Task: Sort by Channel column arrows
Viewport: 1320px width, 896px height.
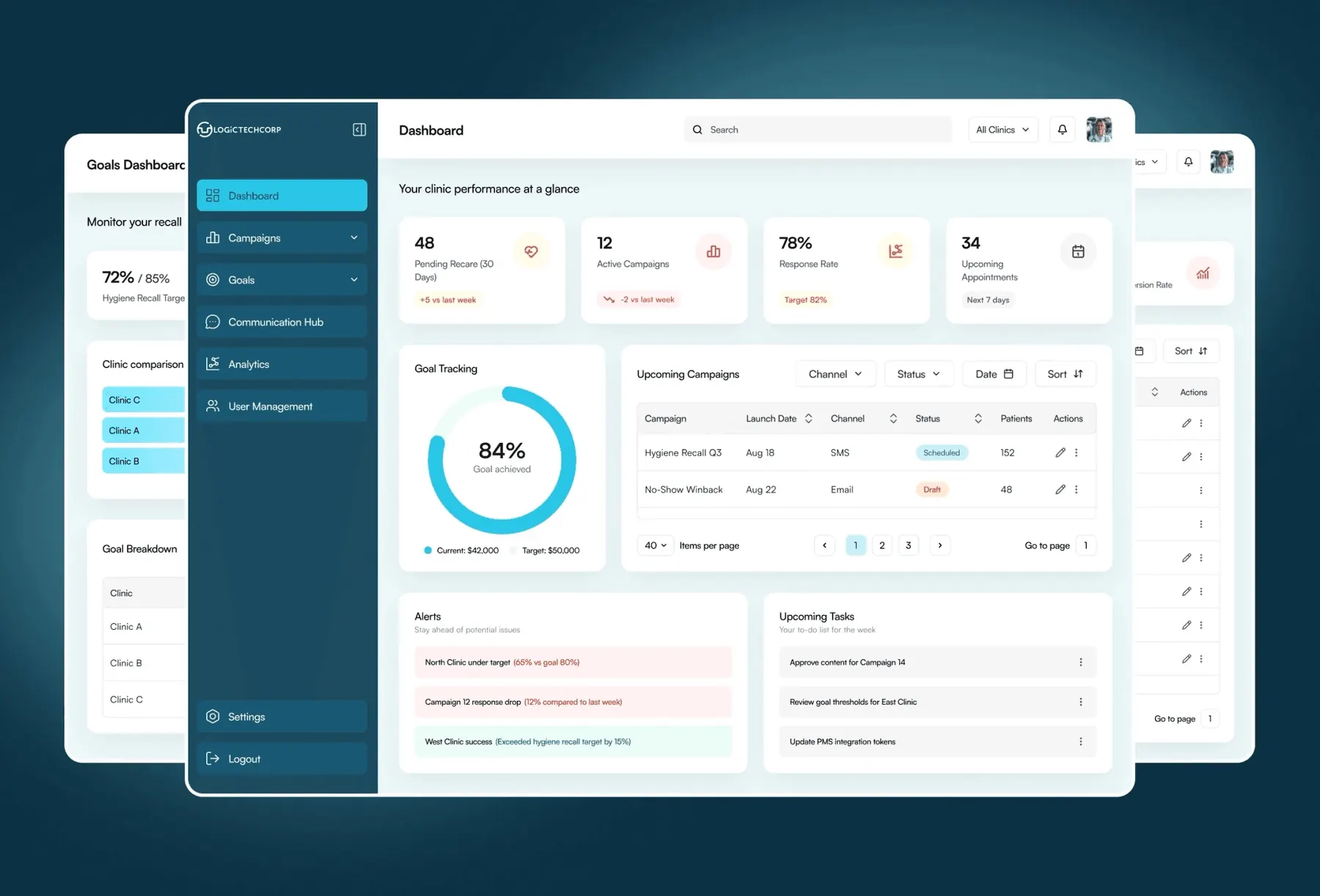Action: (893, 419)
